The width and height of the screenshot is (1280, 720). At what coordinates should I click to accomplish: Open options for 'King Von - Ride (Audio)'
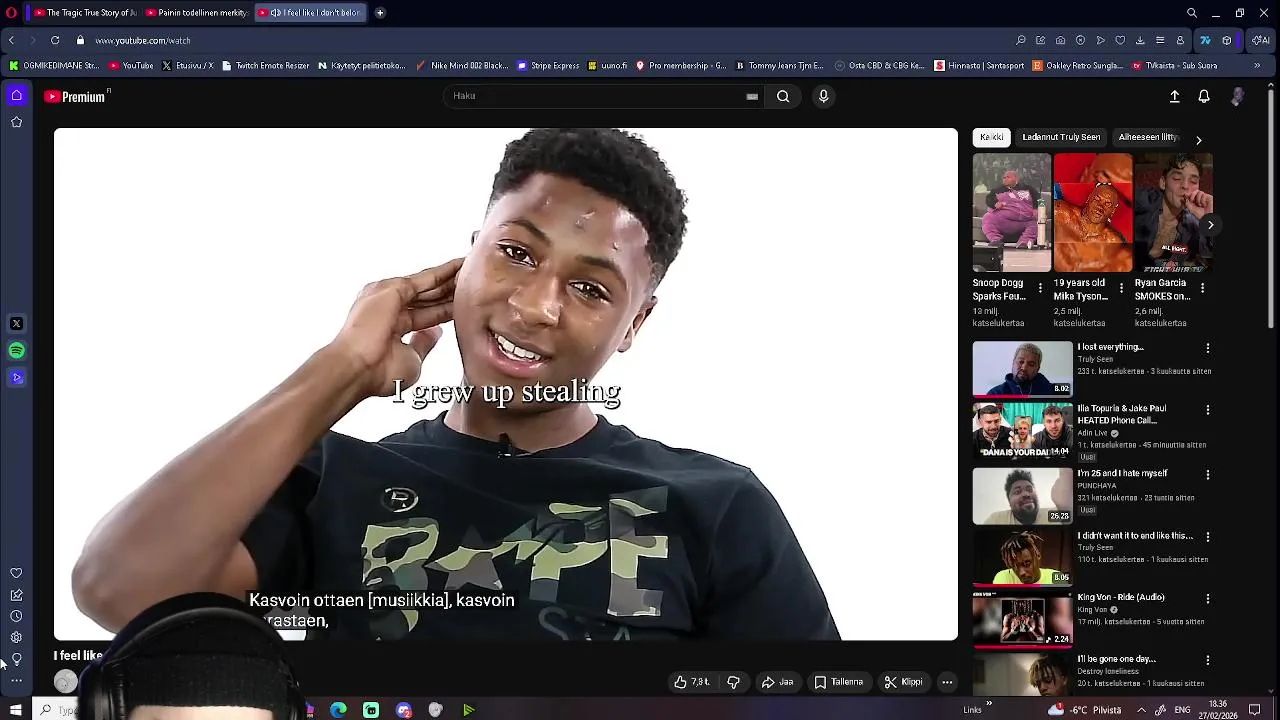pyautogui.click(x=1208, y=598)
